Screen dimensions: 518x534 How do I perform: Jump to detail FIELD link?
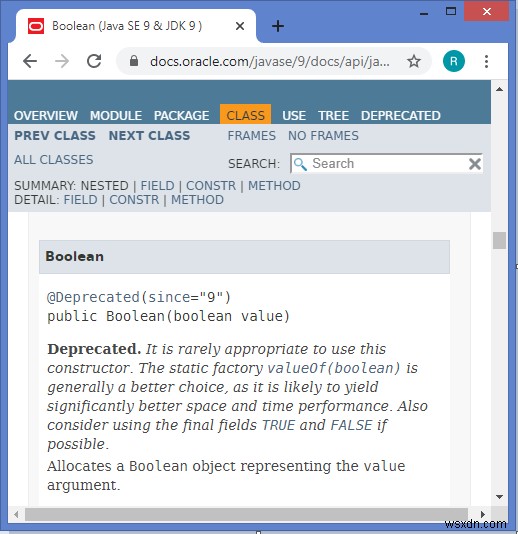[x=81, y=200]
